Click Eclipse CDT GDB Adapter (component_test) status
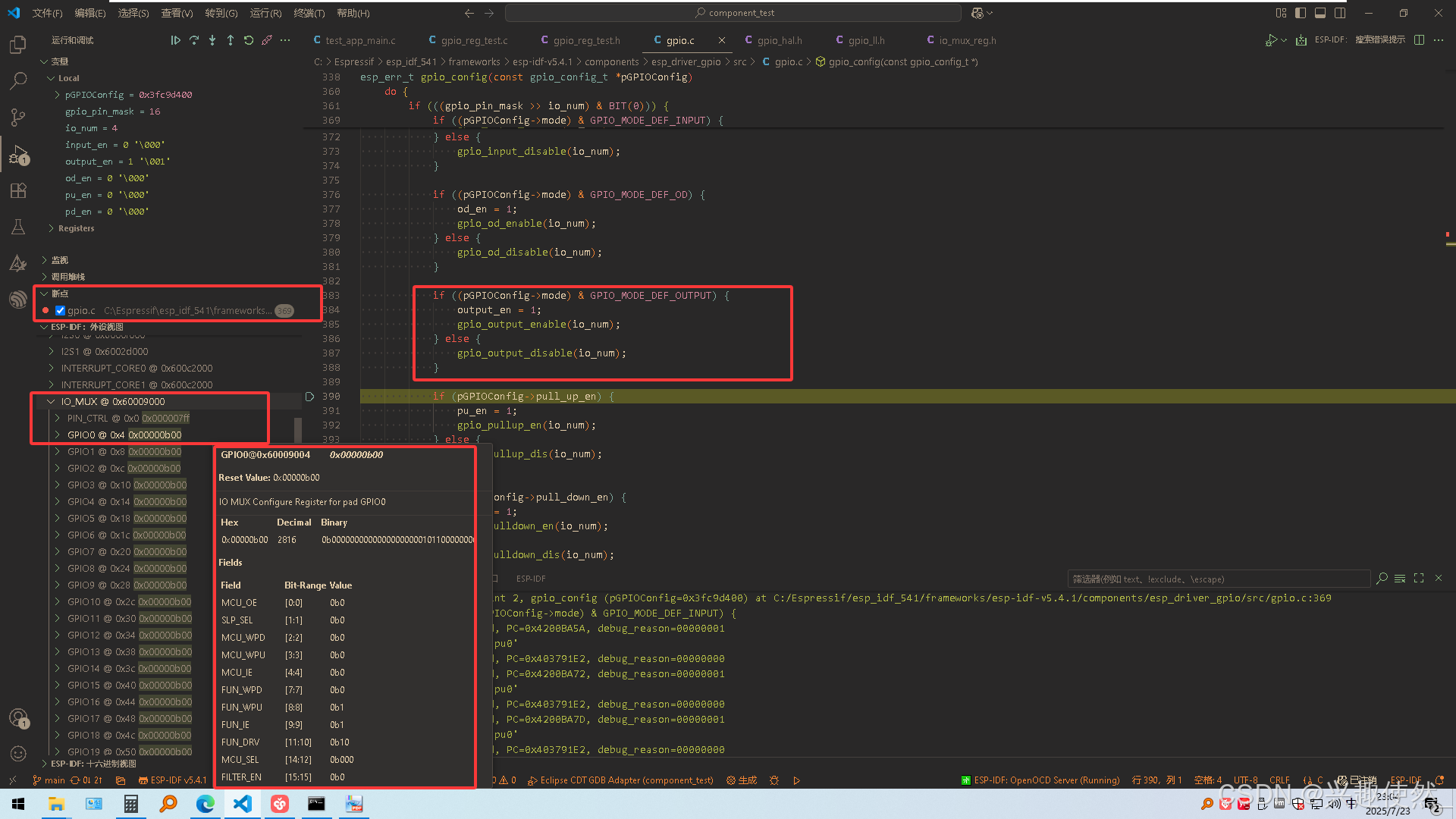Viewport: 1456px width, 819px height. tap(620, 780)
